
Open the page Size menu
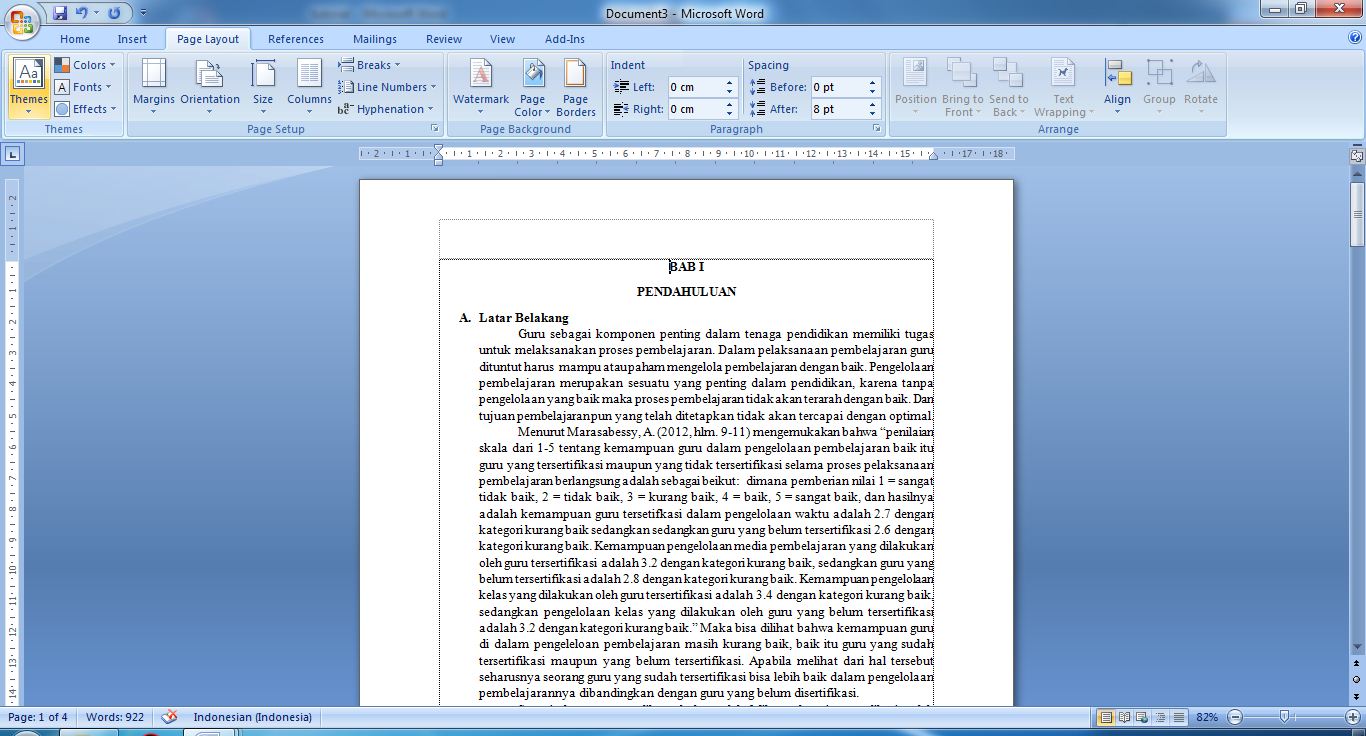pyautogui.click(x=263, y=86)
